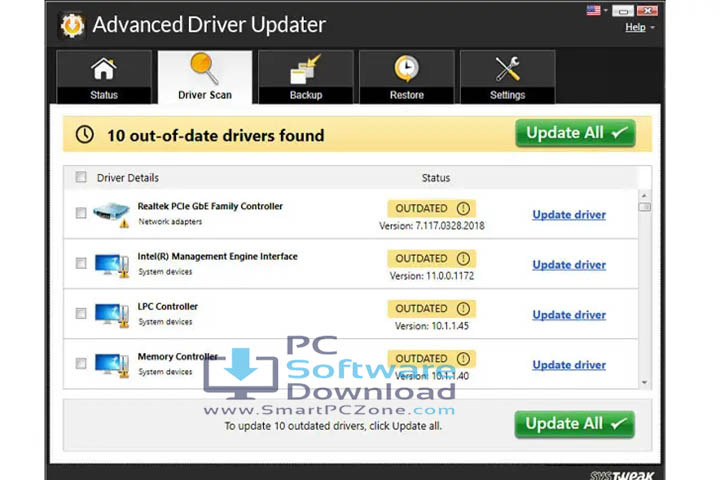Click the Advanced Driver Updater logo icon
The image size is (720, 480).
(72, 25)
